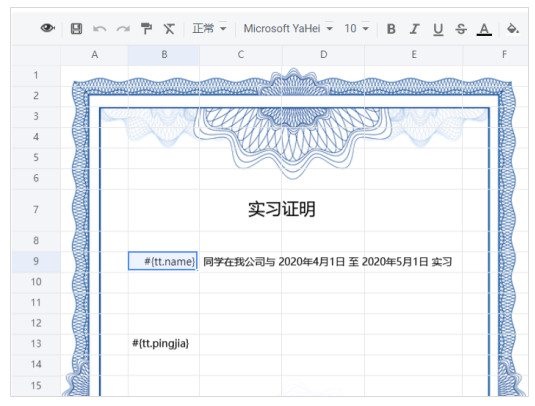Open the fill color bucket tool
Screen dimensions: 535x406
click(512, 29)
